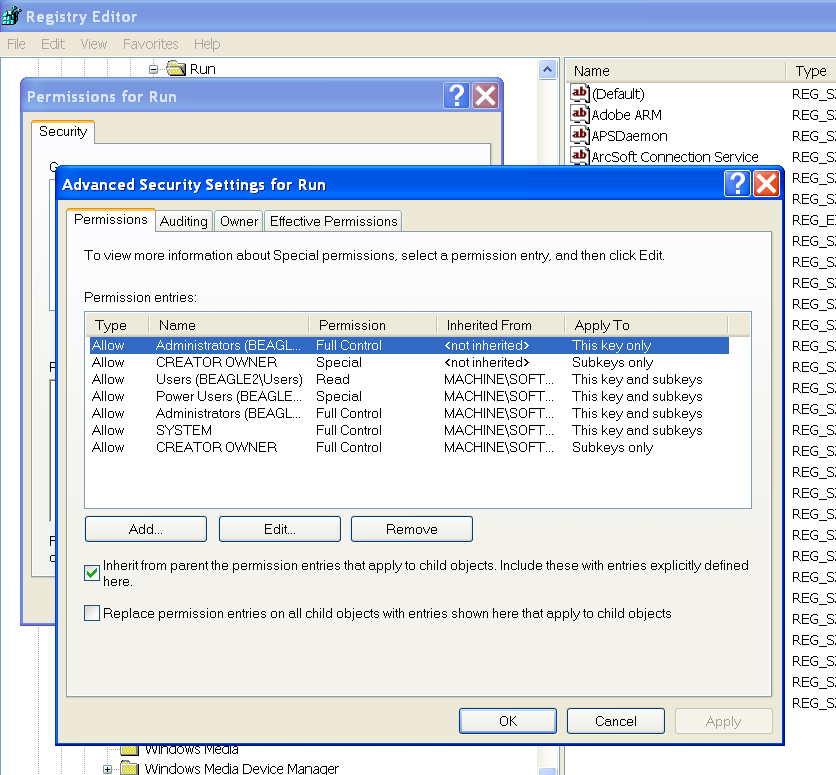The image size is (836, 775).
Task: Click the Remove button
Action: point(412,529)
